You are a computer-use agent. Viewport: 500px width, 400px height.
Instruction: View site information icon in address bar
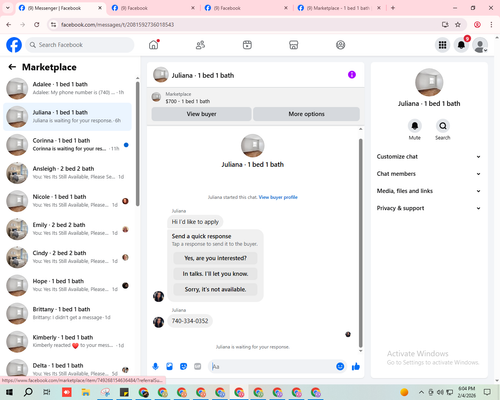click(53, 24)
